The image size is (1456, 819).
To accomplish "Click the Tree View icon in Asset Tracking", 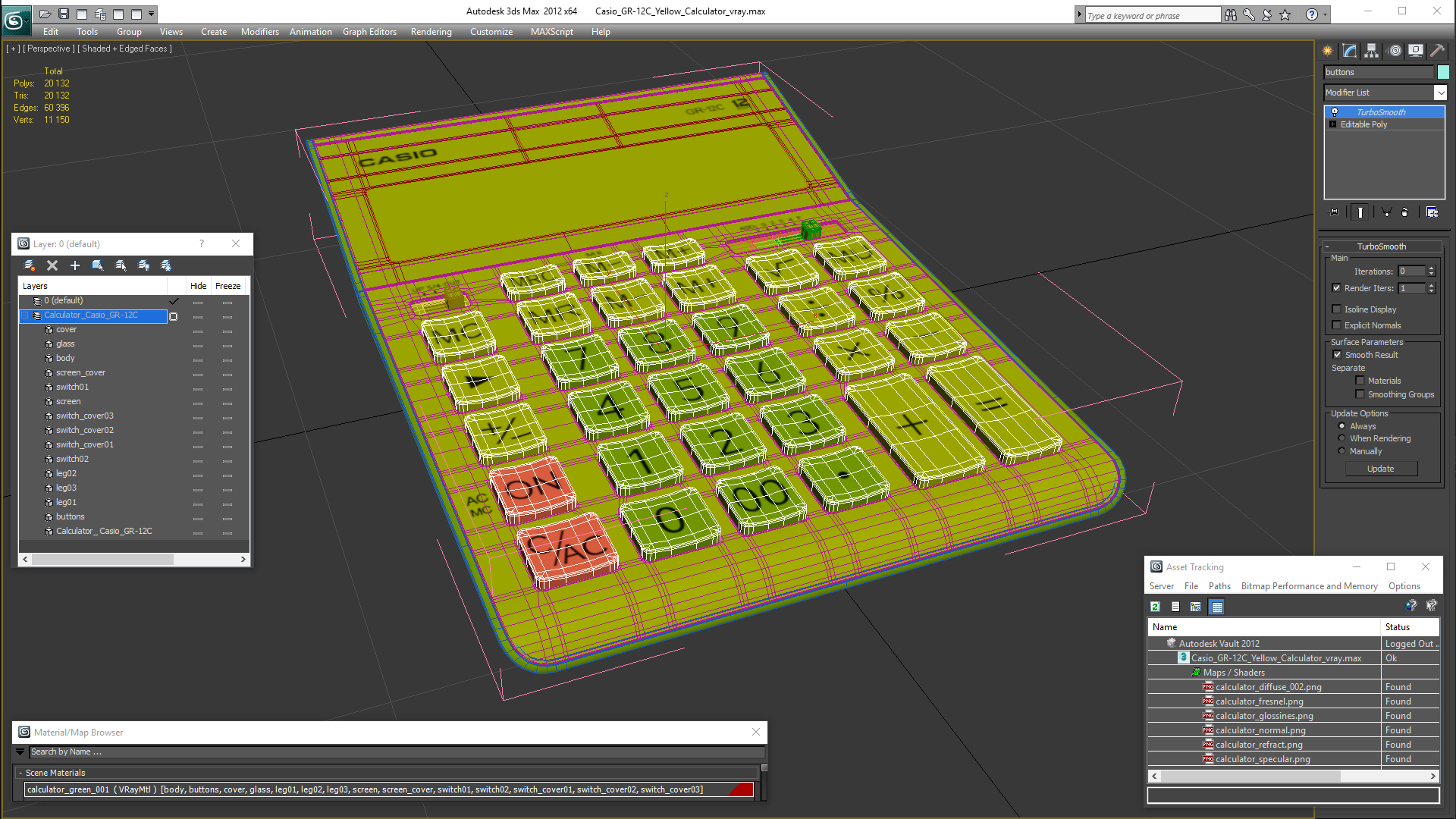I will click(1196, 607).
